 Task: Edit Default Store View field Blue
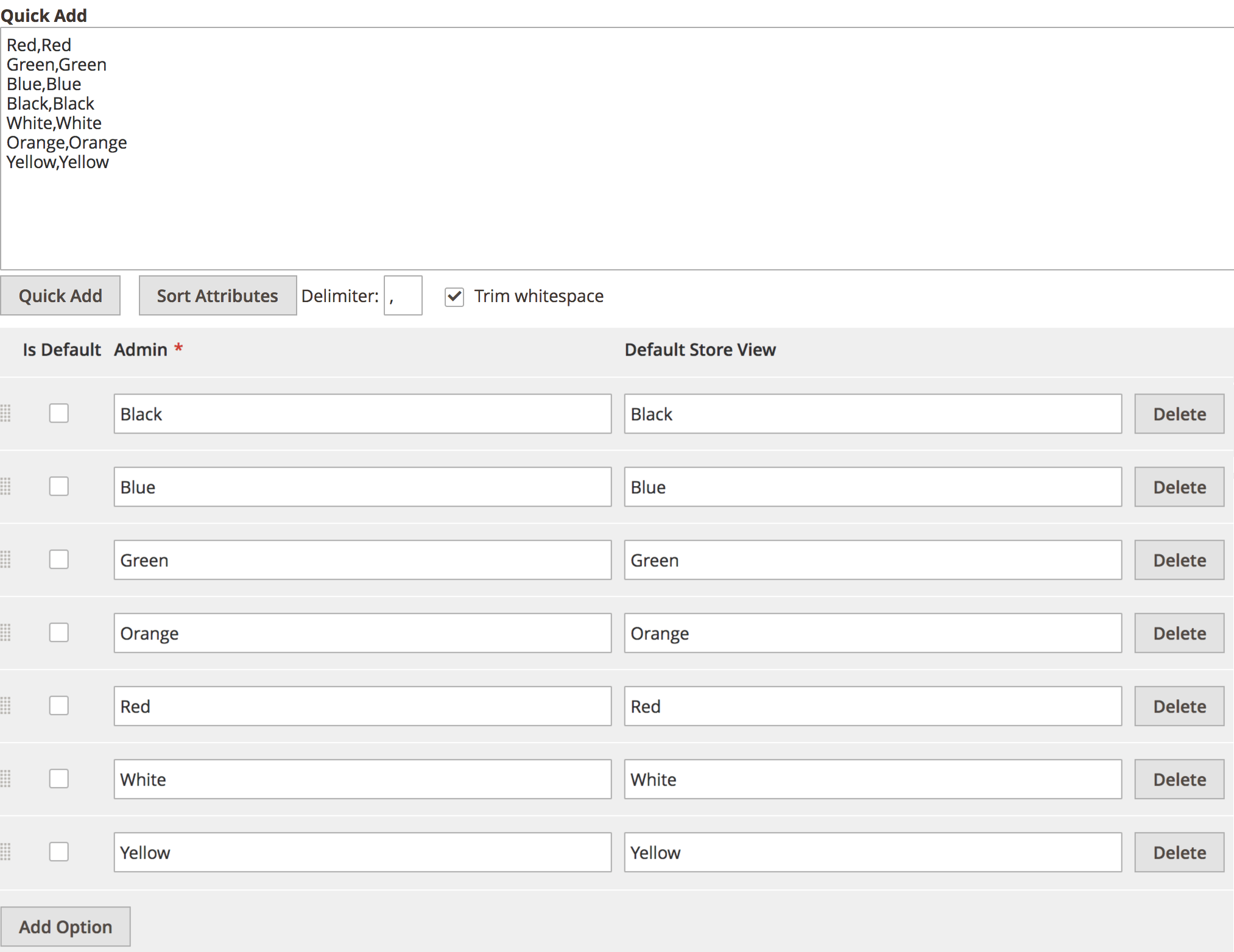pos(873,487)
